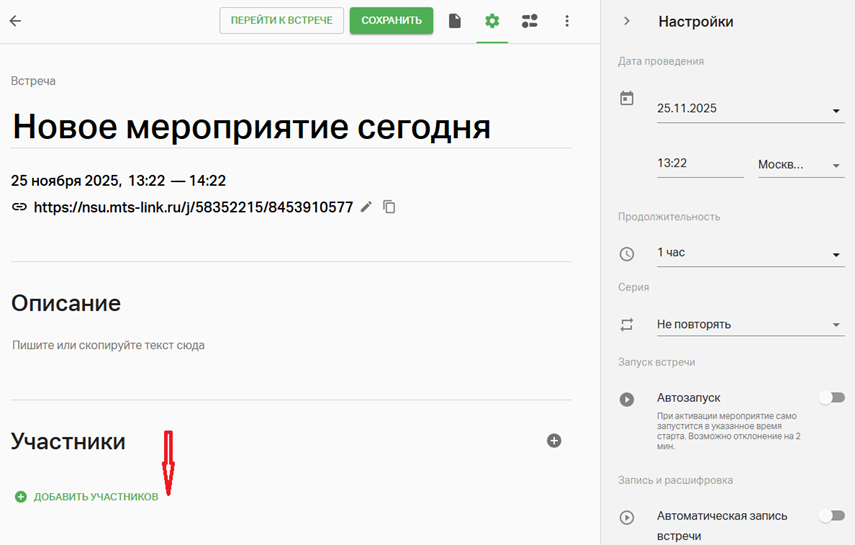Open the document file icon in toolbar
Screen dimensions: 855x545
click(455, 21)
